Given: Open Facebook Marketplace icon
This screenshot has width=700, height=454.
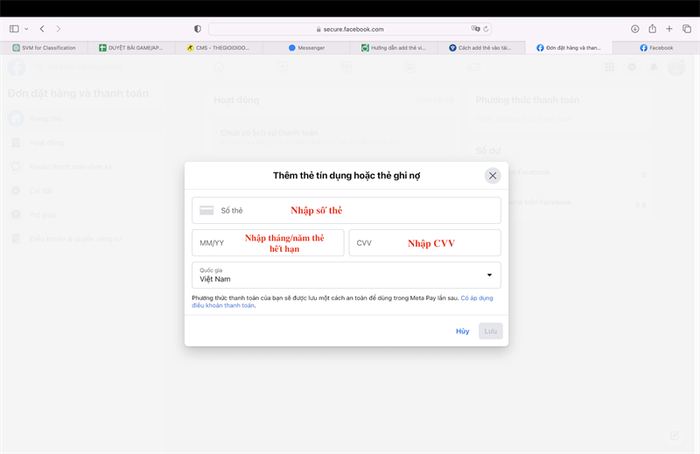Looking at the screenshot, I should click(346, 67).
